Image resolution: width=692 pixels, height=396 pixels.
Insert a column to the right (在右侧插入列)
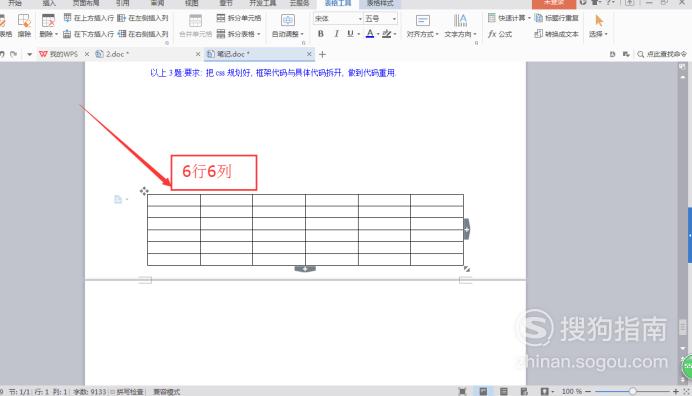(143, 34)
